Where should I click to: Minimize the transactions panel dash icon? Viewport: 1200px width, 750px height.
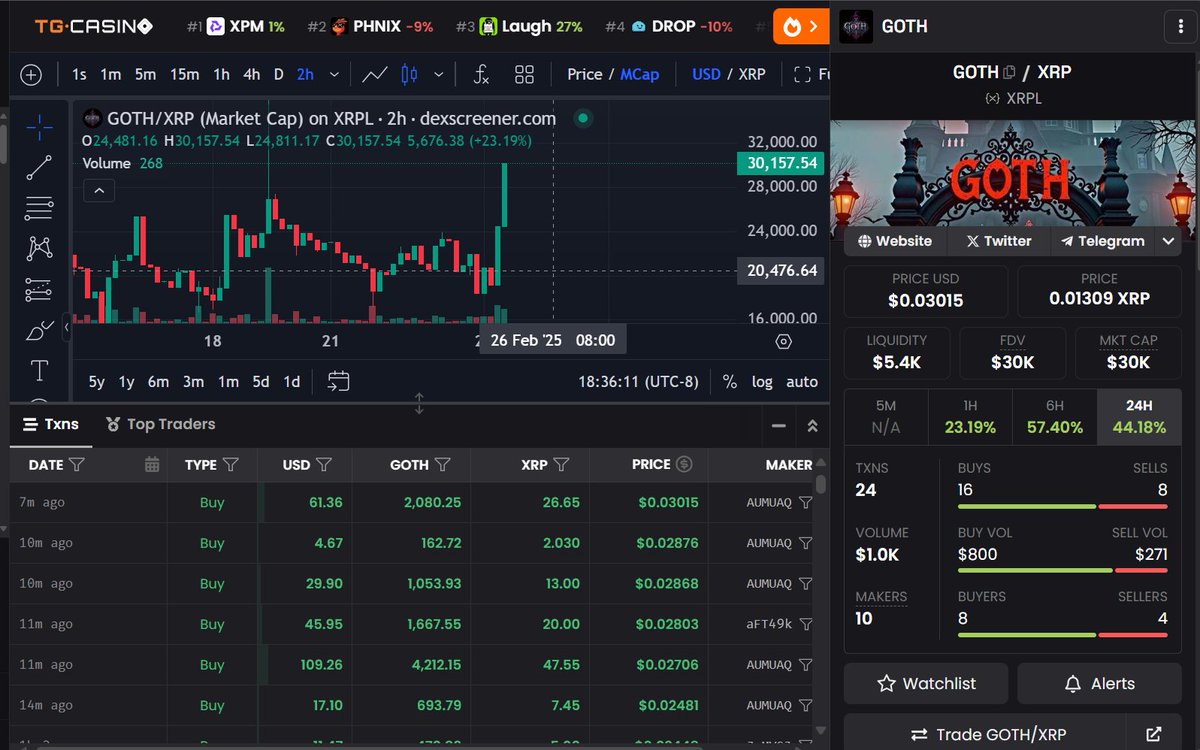779,426
